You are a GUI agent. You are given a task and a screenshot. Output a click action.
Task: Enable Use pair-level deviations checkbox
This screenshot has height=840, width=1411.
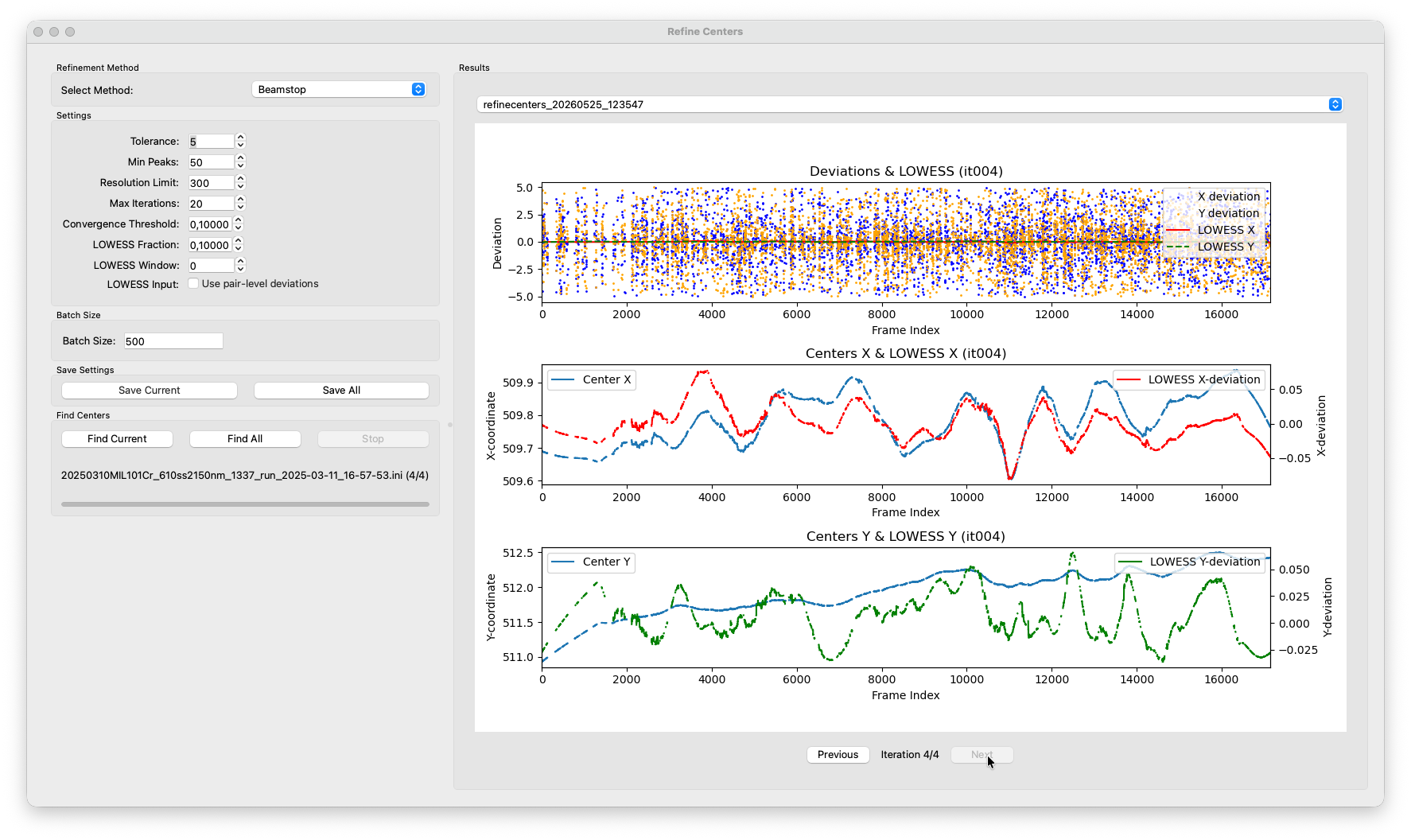(193, 283)
